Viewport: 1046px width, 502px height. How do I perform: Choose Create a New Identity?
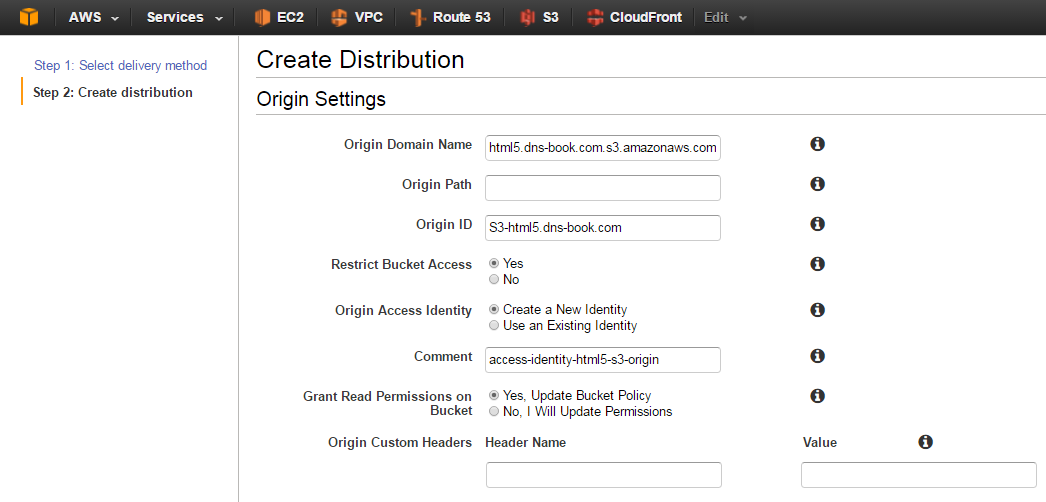tap(494, 309)
